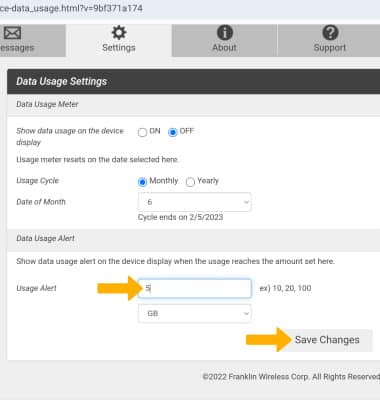Open the GB unit dropdown
This screenshot has height=400, width=380.
[195, 314]
